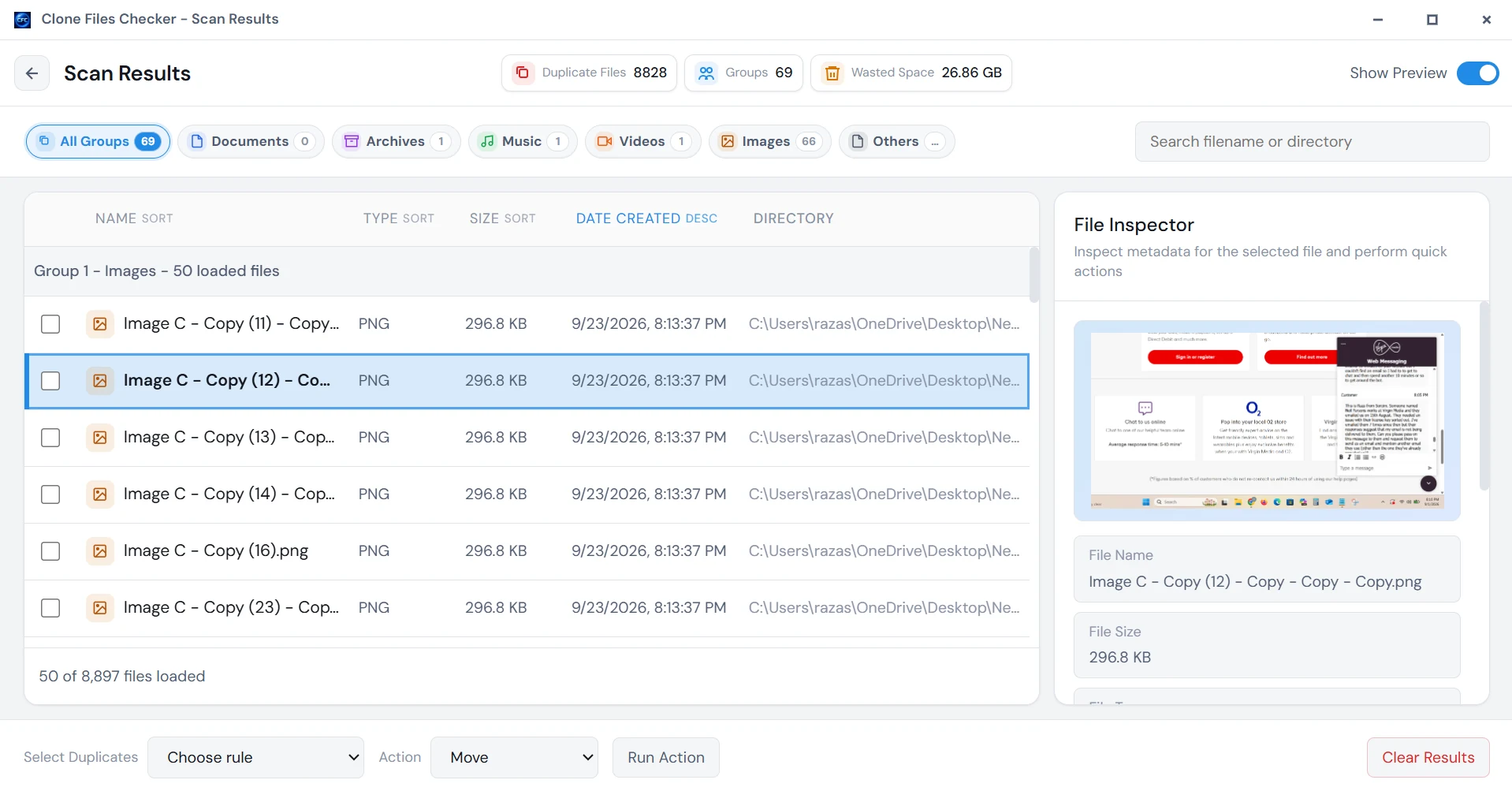
Task: Click the Run Action button
Action: coord(666,757)
